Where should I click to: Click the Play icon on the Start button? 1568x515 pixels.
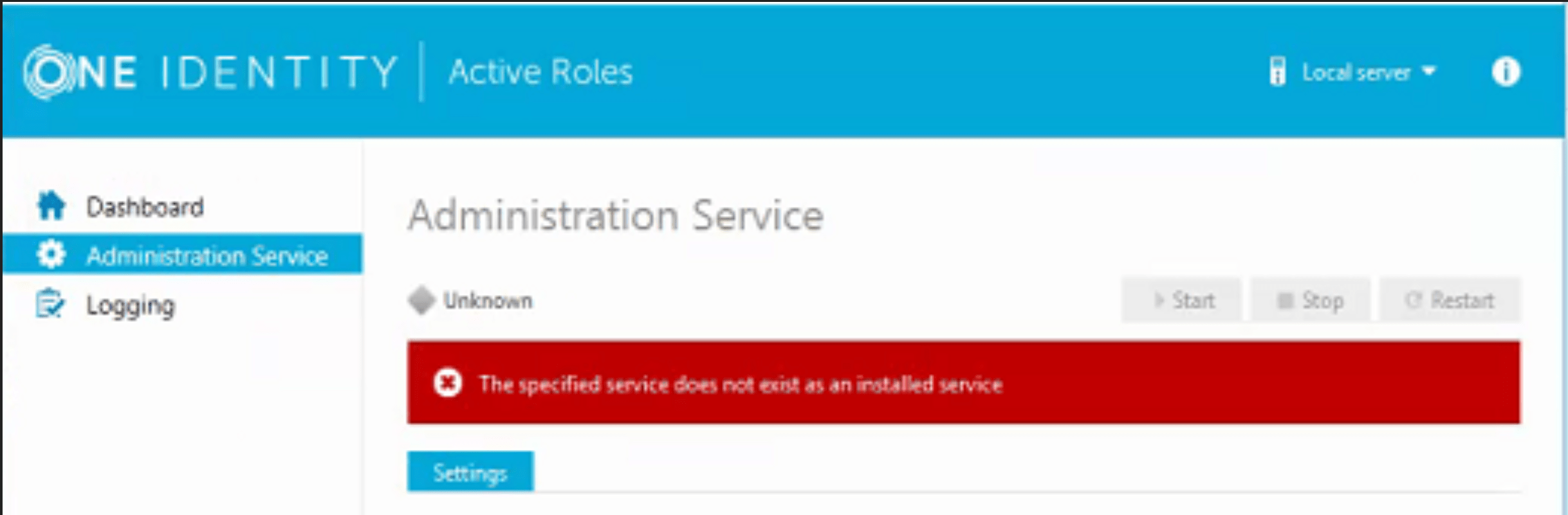[x=1159, y=300]
